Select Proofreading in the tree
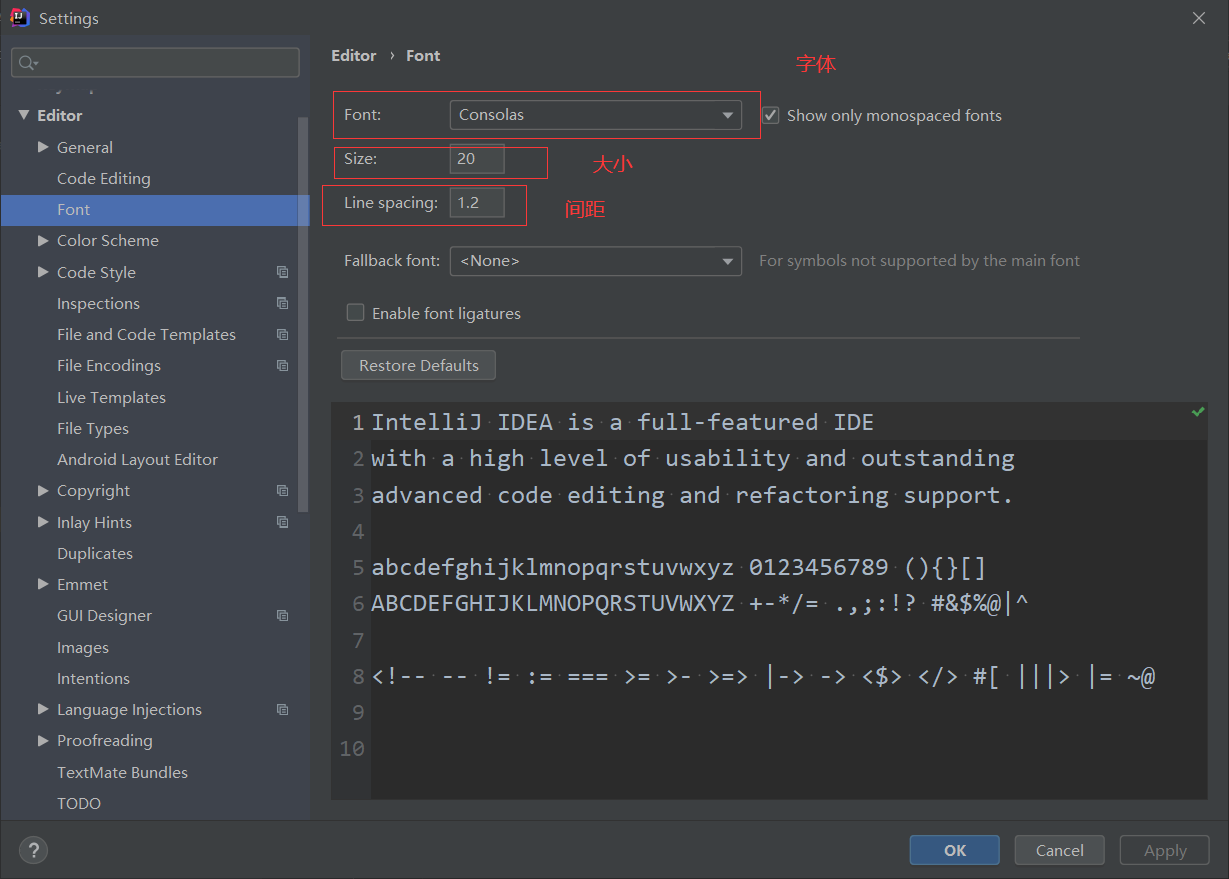Image resolution: width=1229 pixels, height=879 pixels. coord(105,740)
